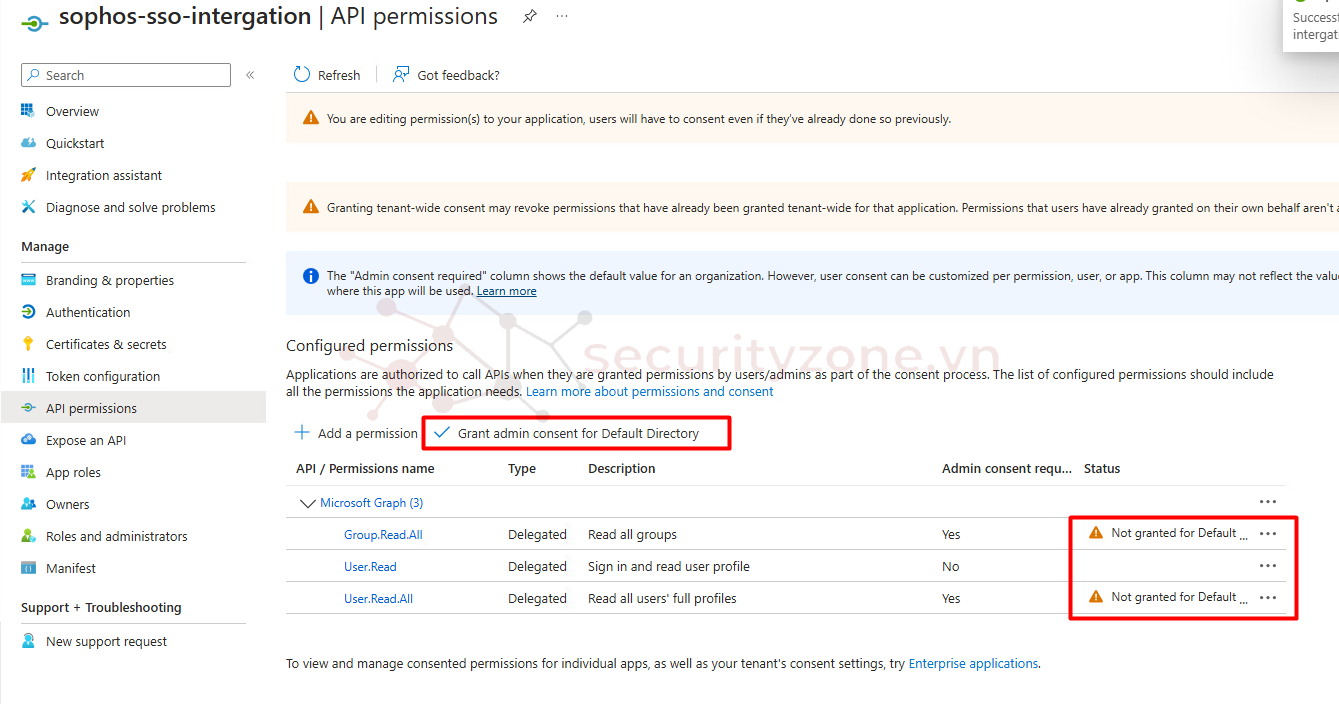Click the Group.Read.All status warning icon
1339x704 pixels.
[1096, 533]
